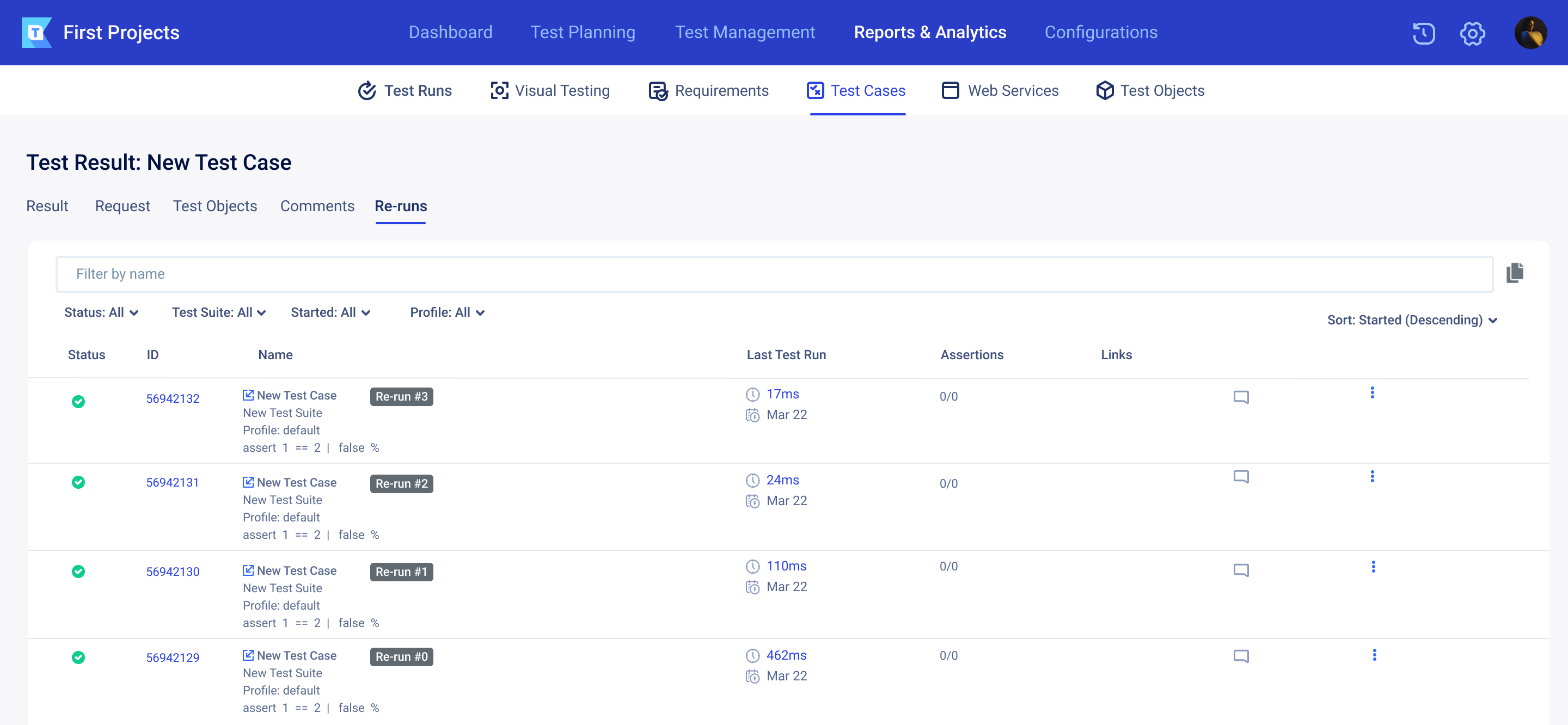1568x725 pixels.
Task: Click the Requirements grid icon
Action: click(x=657, y=90)
